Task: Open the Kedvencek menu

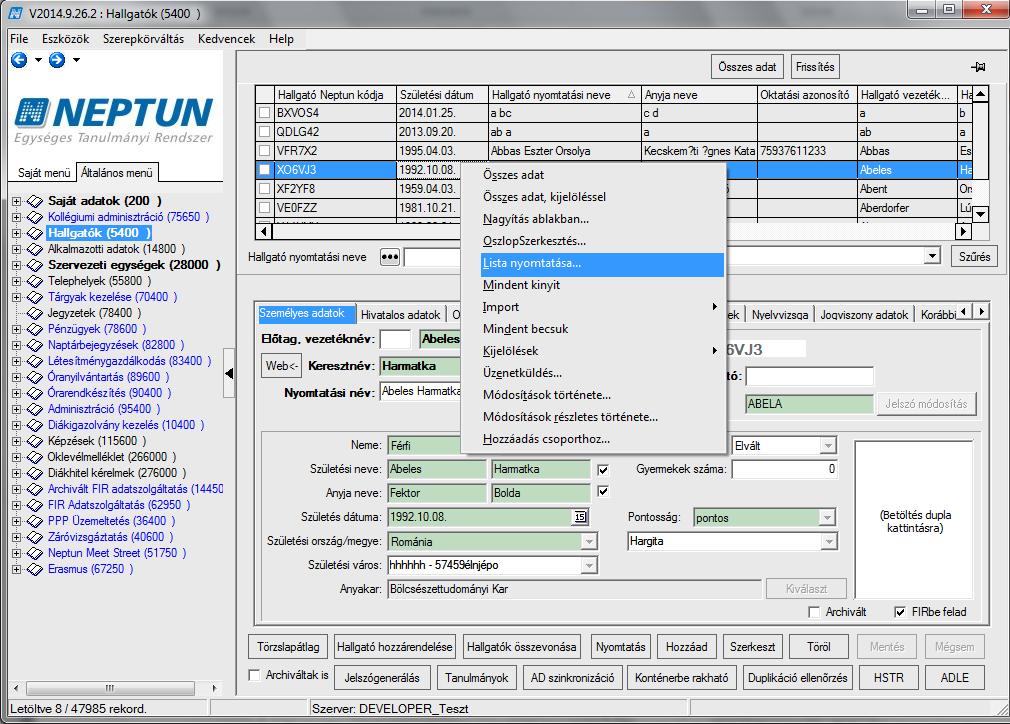Action: point(227,39)
